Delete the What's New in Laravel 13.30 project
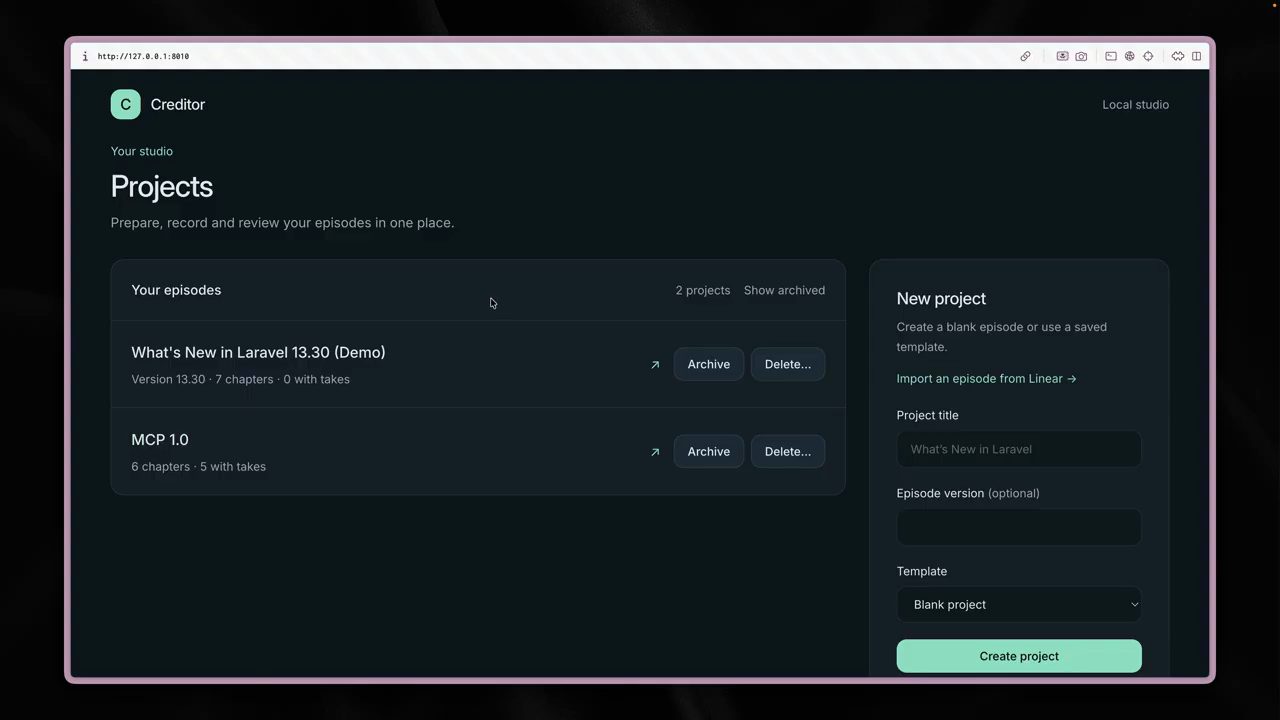 [x=788, y=364]
